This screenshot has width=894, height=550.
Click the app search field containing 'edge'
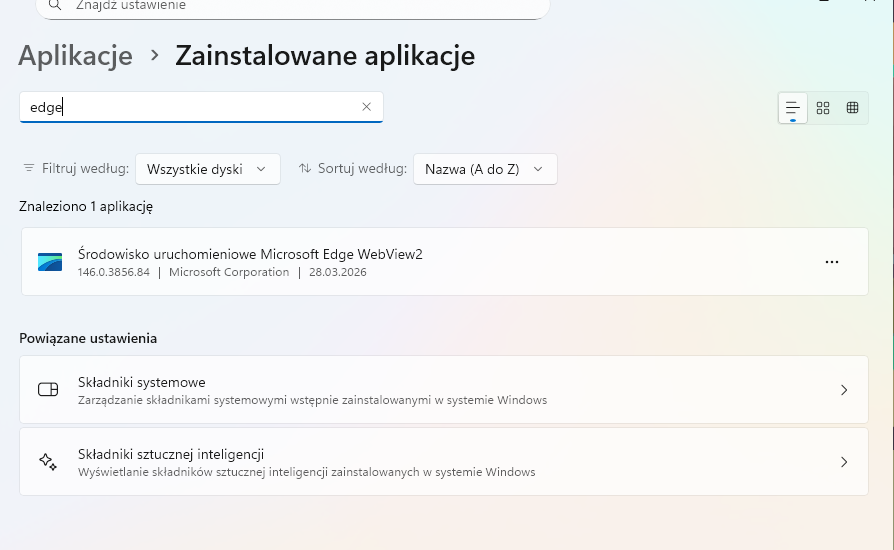[x=190, y=107]
